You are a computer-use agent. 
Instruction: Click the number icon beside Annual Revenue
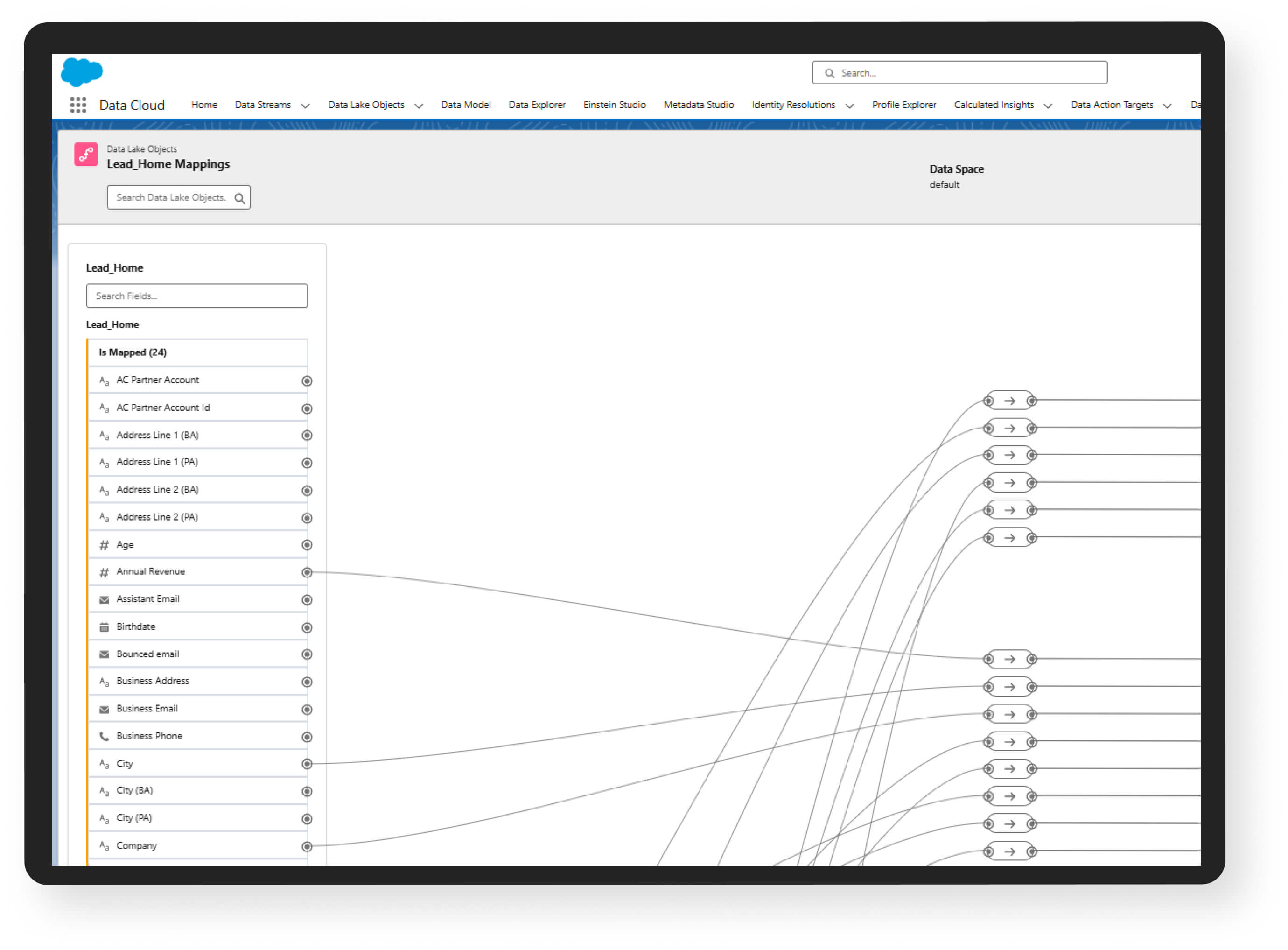click(104, 571)
